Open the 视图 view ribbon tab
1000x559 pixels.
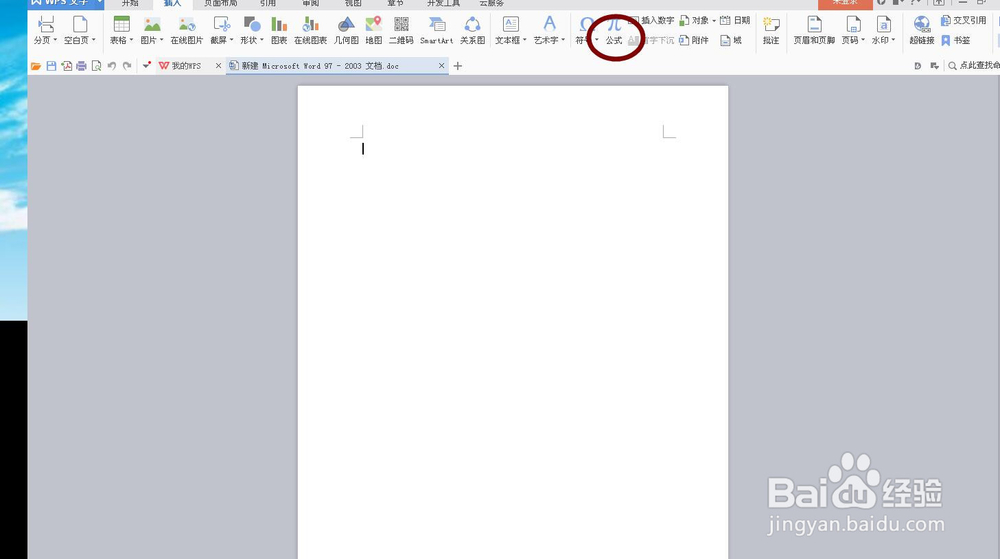click(x=353, y=4)
